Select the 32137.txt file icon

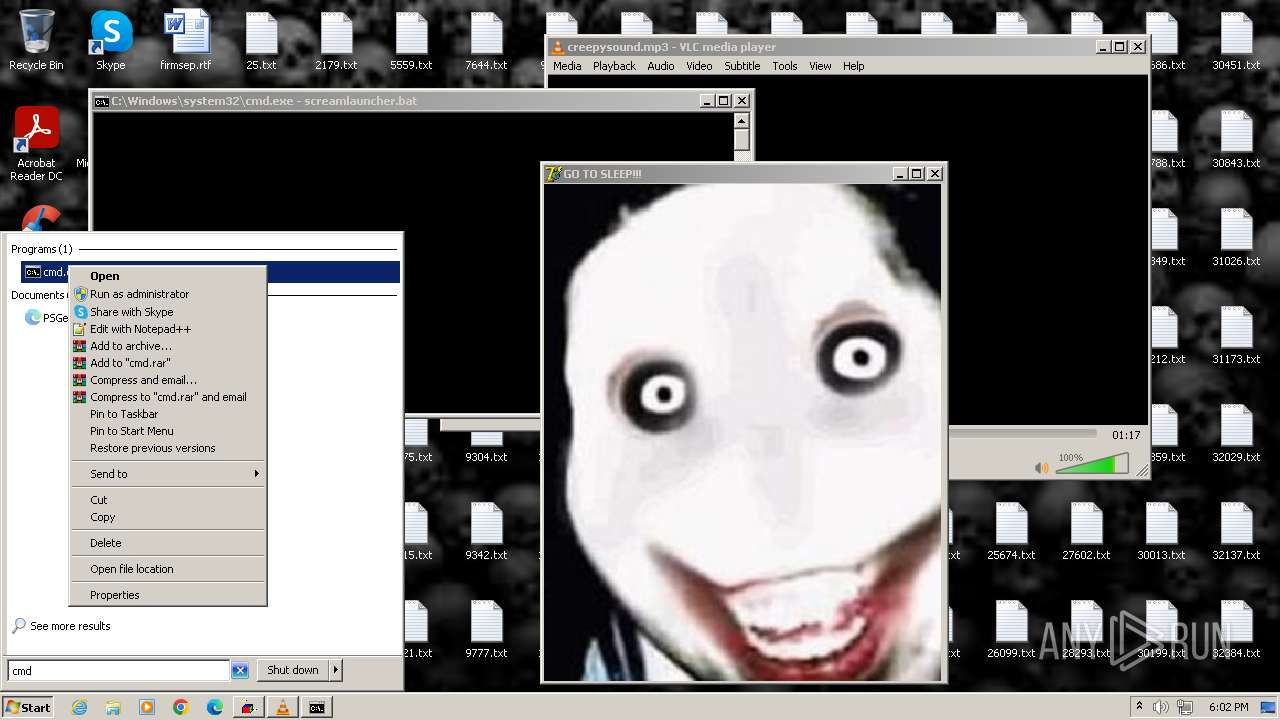coord(1236,531)
